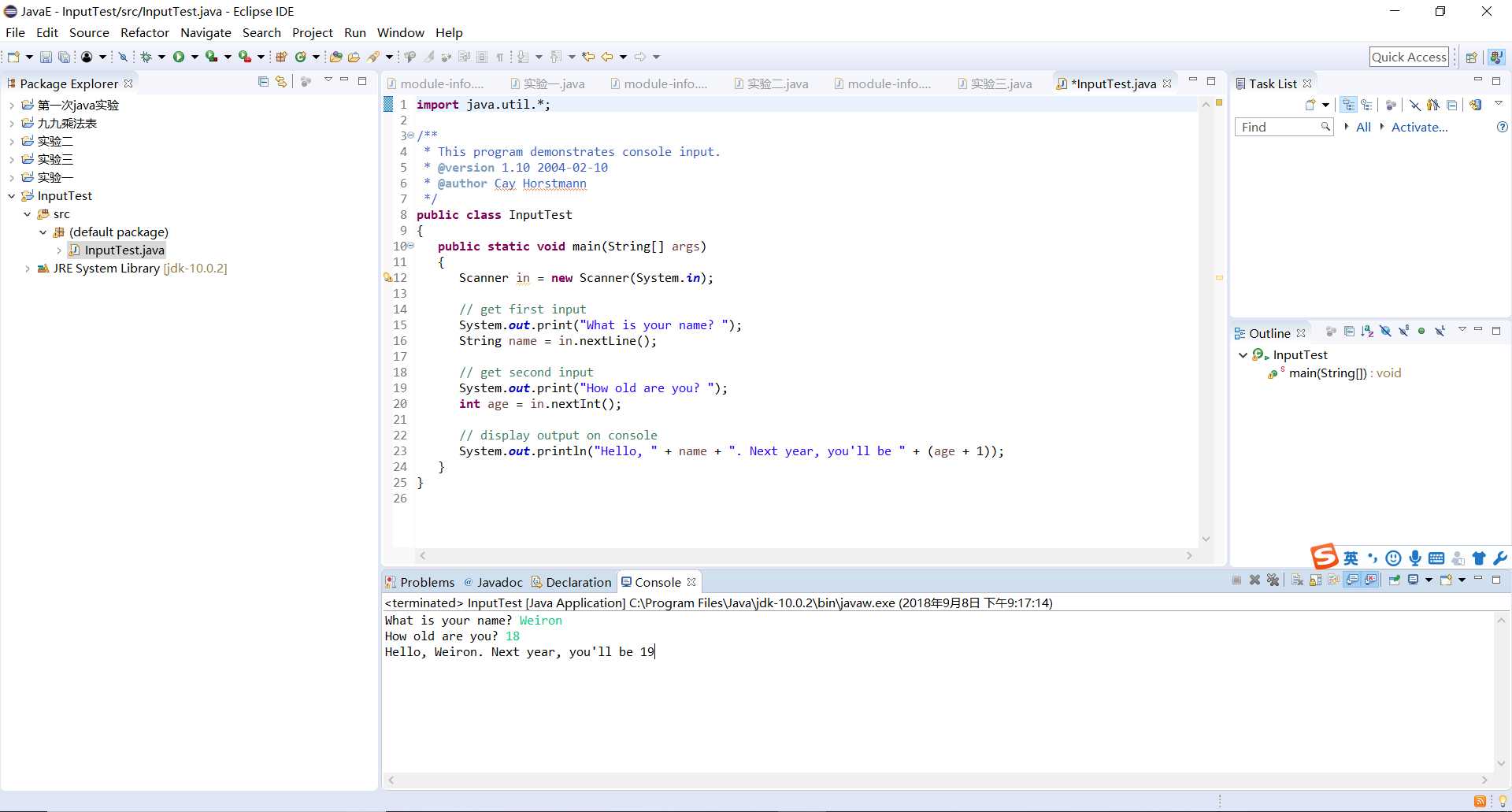The image size is (1512, 812).
Task: Open the Navigate menu
Action: (206, 32)
